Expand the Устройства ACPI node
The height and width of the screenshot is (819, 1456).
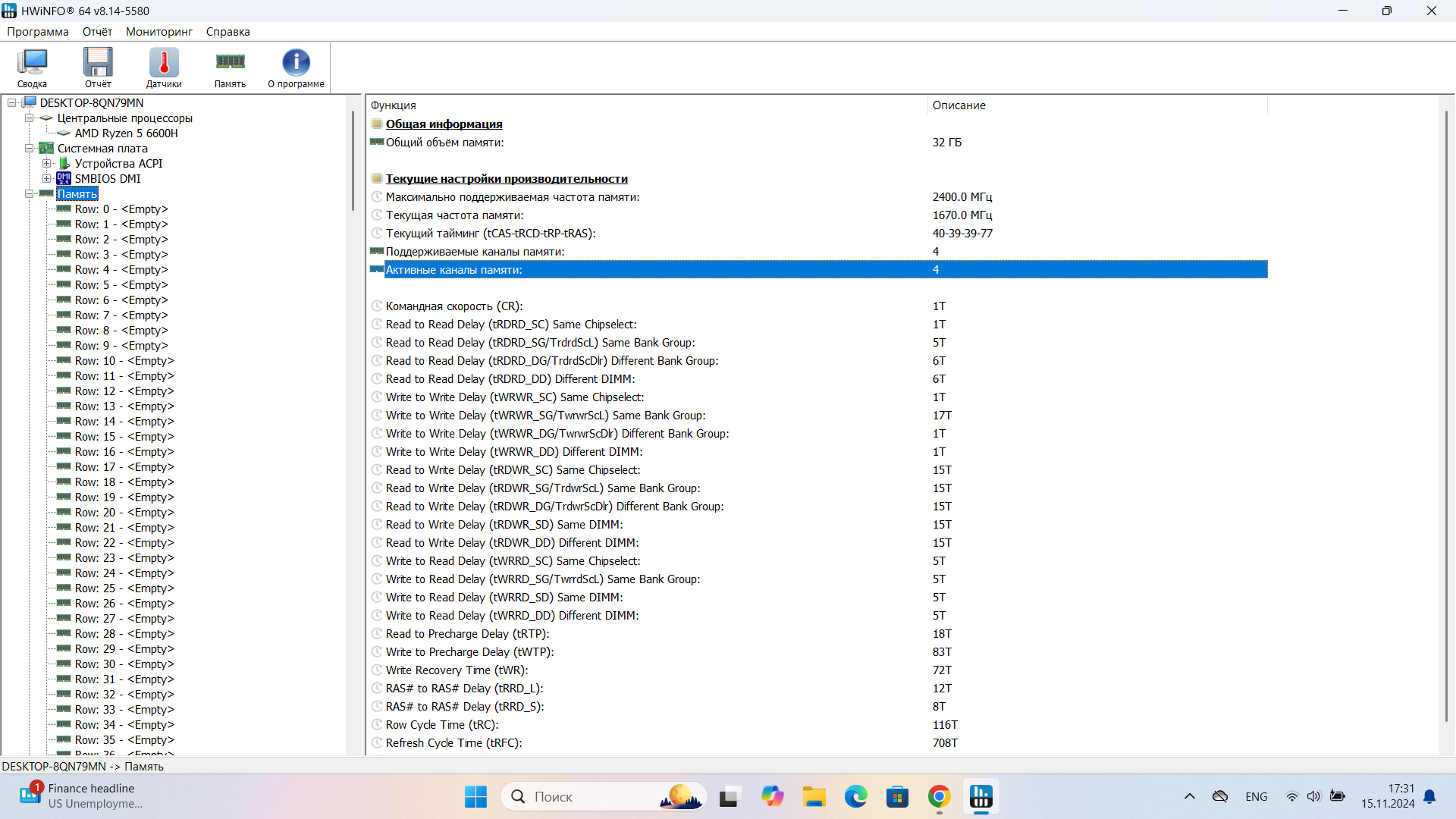pos(47,164)
